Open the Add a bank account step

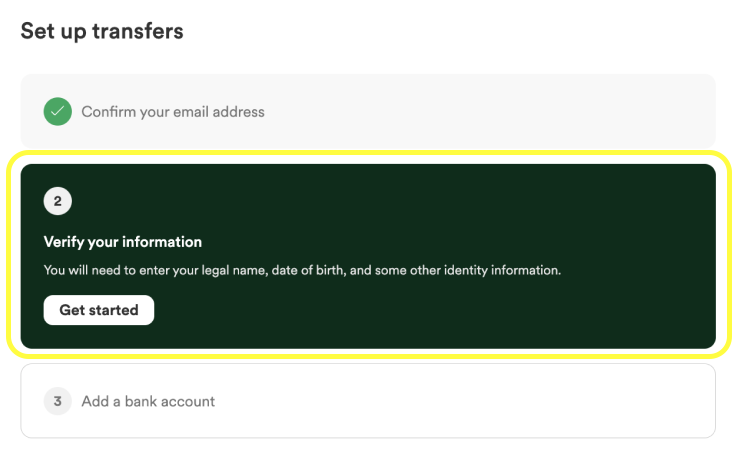[x=148, y=401]
